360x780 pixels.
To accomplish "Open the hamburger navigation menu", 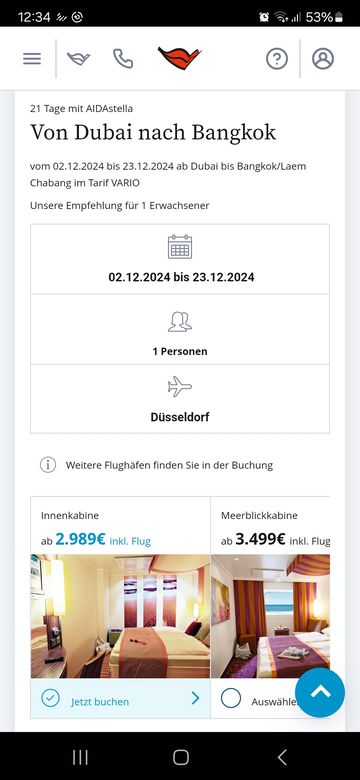I will coord(32,59).
